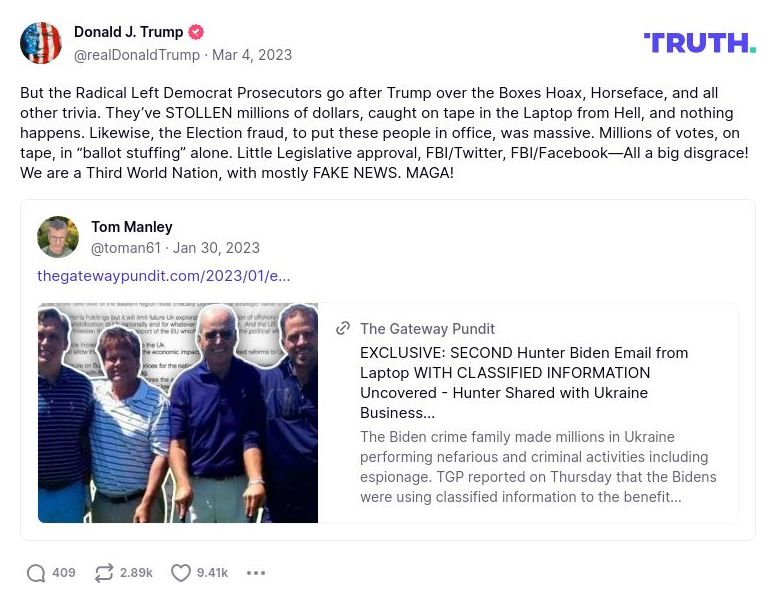Click the 9.41k likes count
777x603 pixels.
212,573
